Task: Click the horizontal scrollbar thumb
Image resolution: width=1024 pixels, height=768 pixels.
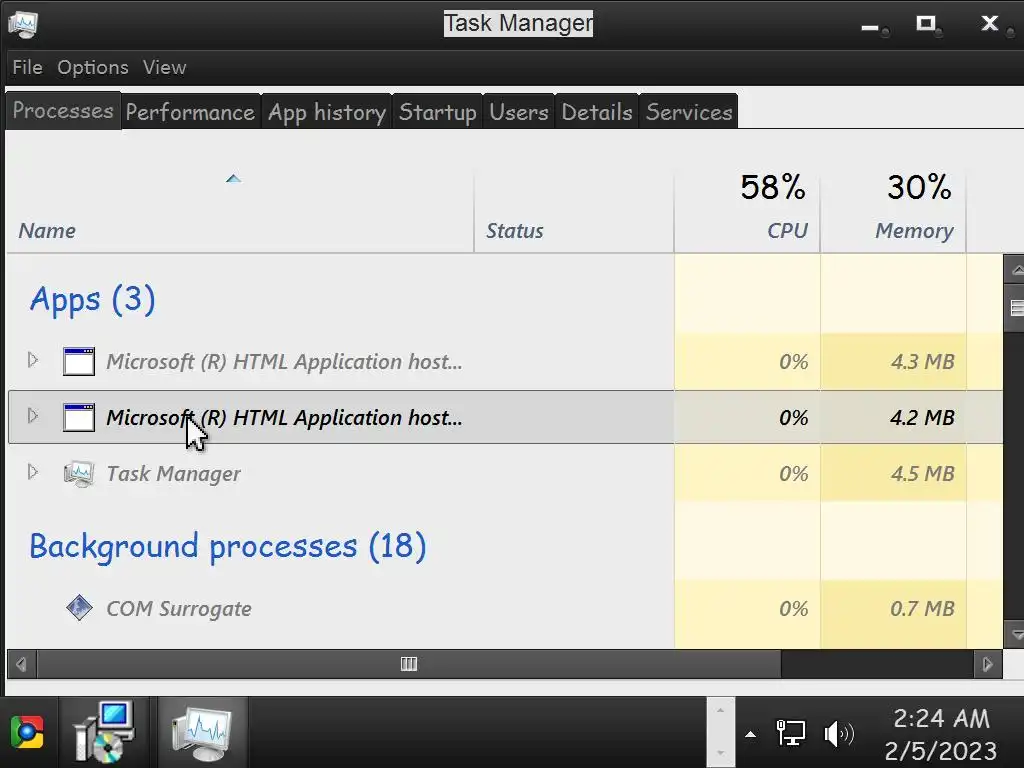Action: (x=409, y=664)
